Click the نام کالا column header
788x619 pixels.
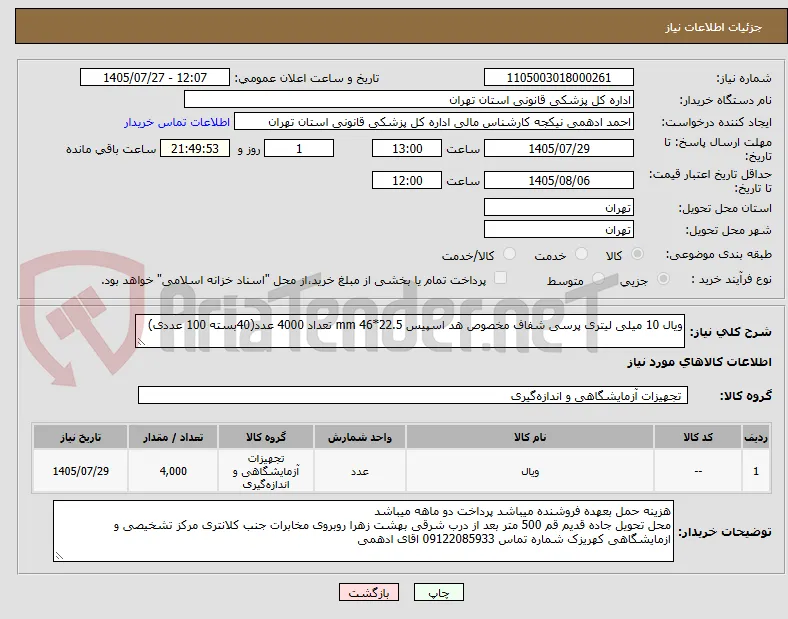[x=530, y=437]
